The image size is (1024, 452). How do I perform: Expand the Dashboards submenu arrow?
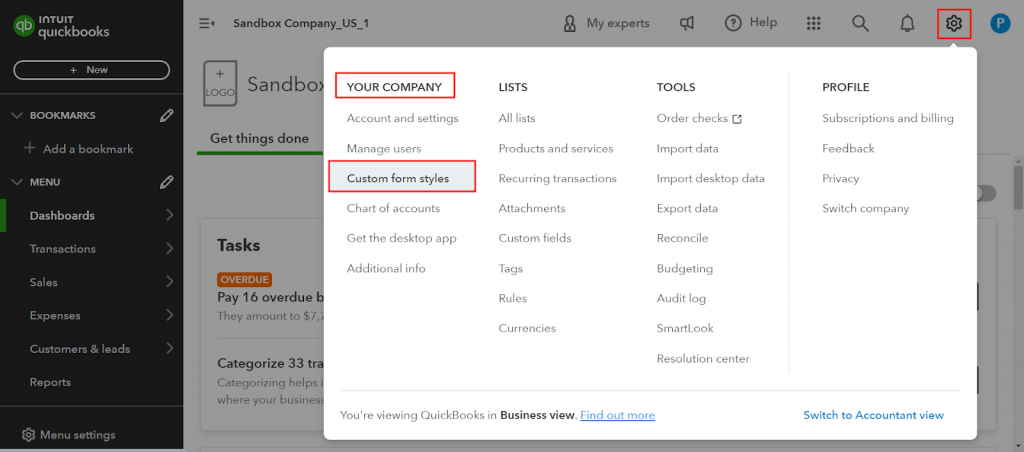(x=170, y=215)
